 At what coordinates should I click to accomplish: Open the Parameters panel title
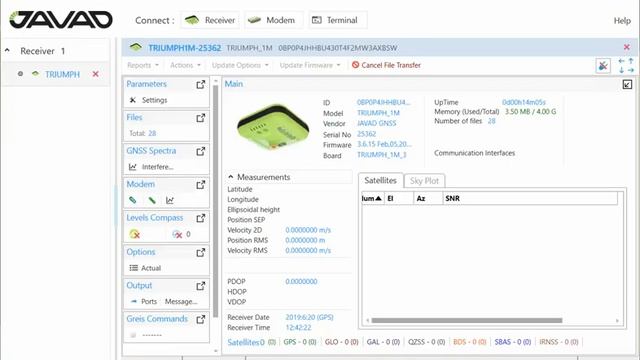(147, 84)
